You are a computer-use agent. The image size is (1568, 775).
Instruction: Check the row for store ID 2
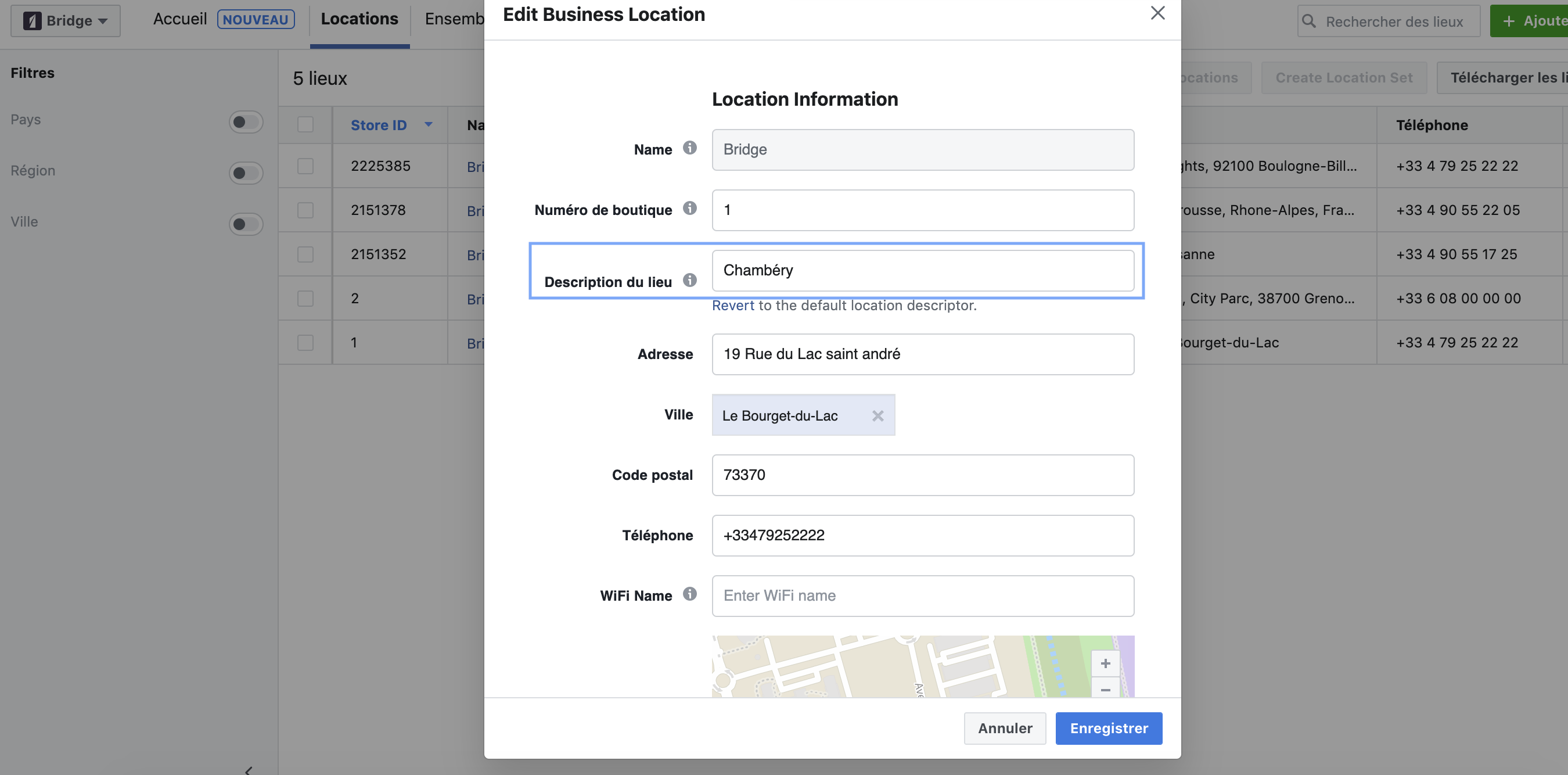pyautogui.click(x=305, y=298)
